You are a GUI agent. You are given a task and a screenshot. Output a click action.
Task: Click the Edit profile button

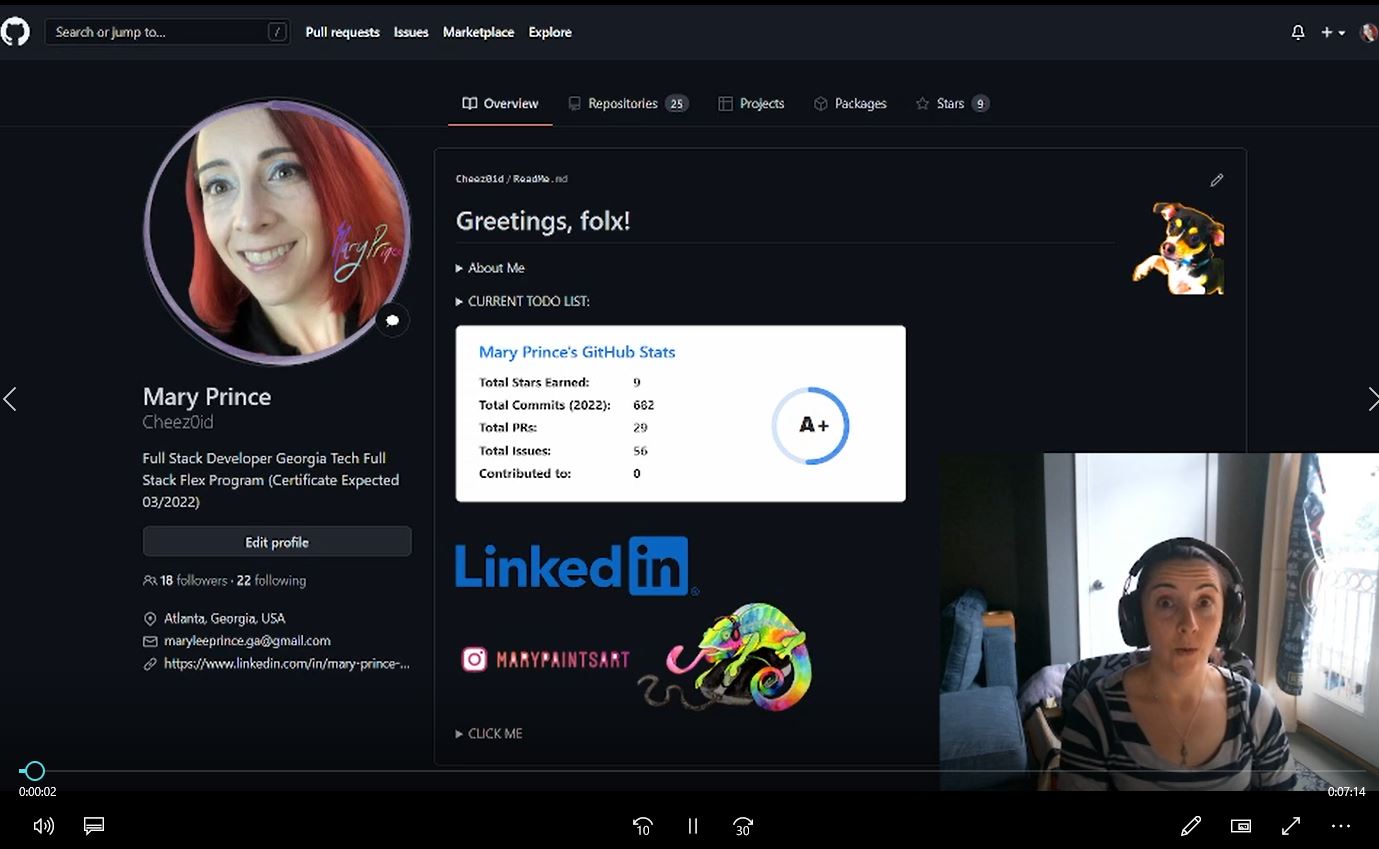[277, 542]
